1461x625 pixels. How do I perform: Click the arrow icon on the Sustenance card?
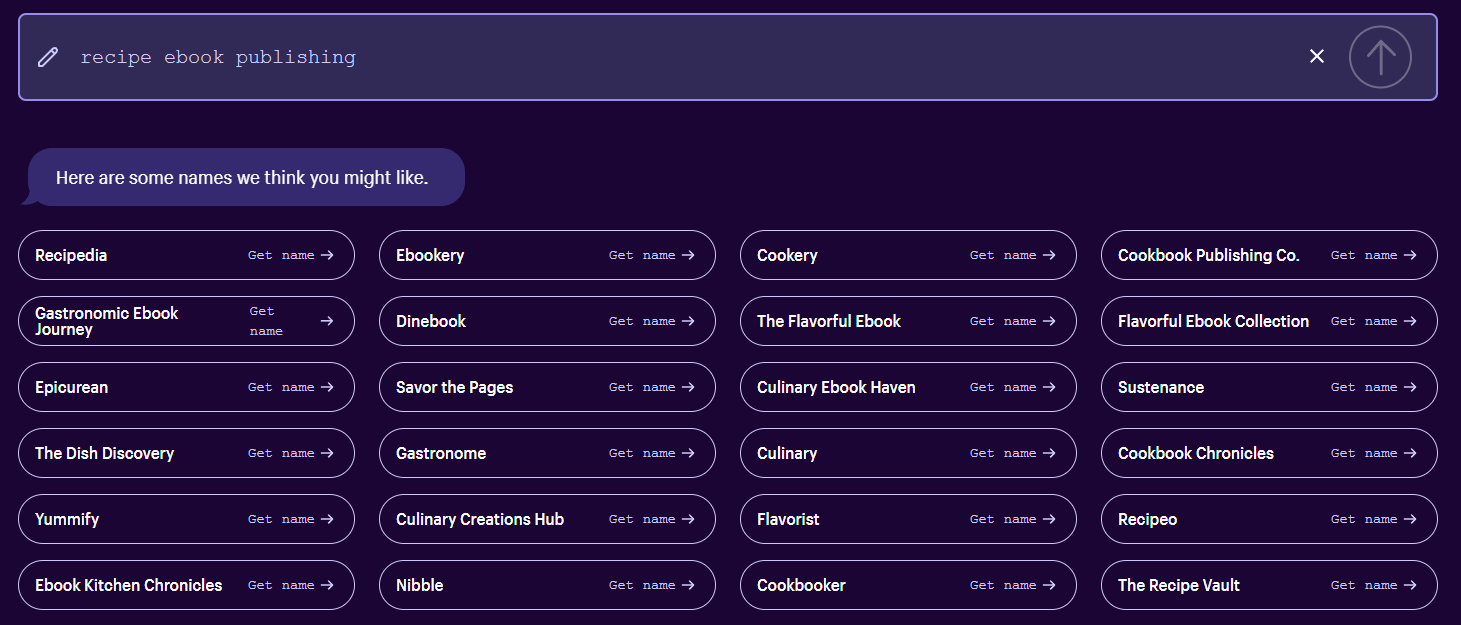point(1410,387)
